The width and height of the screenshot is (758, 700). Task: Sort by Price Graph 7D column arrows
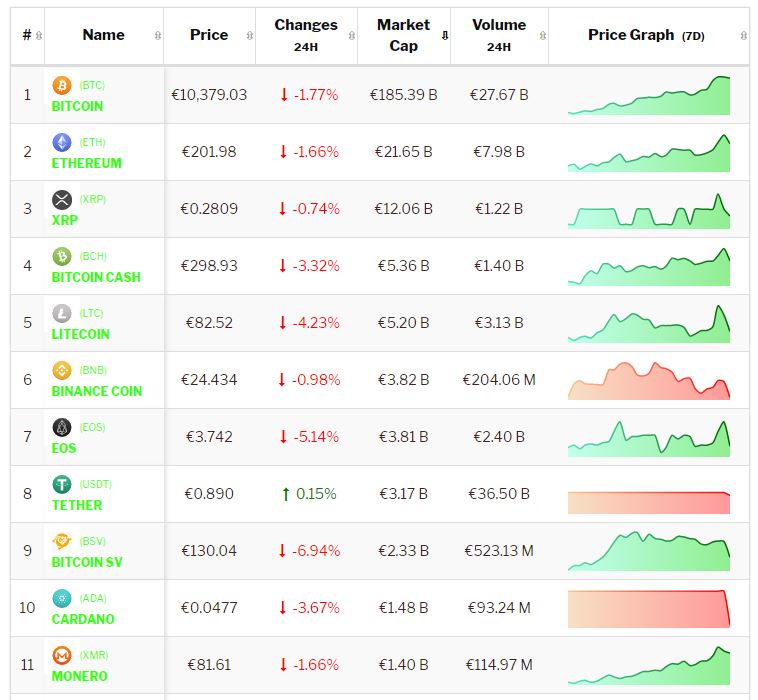pos(742,35)
